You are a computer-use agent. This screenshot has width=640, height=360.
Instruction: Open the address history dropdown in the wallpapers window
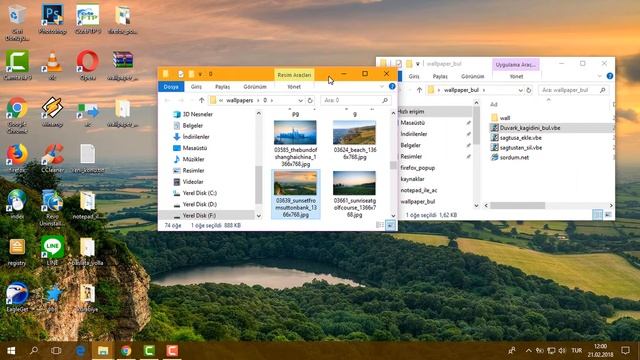tap(300, 100)
